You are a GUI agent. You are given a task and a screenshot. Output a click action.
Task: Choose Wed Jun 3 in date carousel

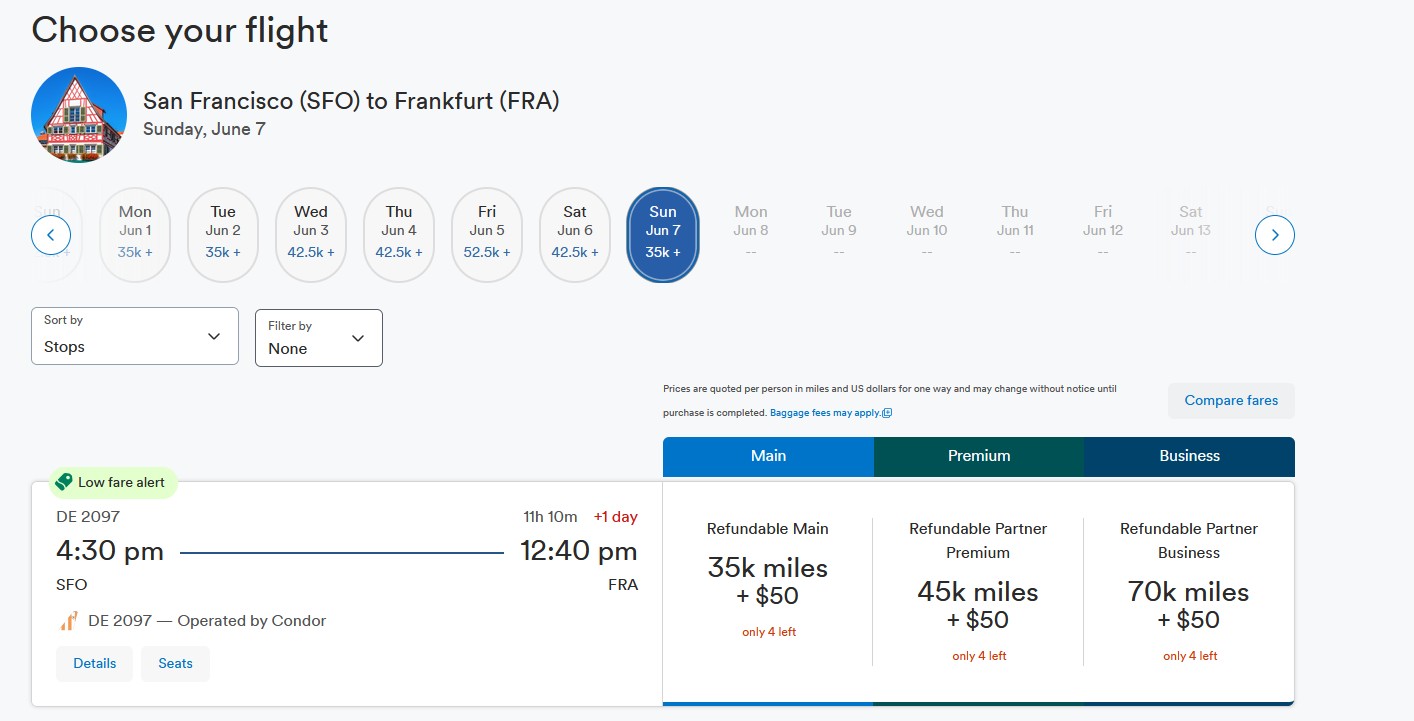click(311, 234)
